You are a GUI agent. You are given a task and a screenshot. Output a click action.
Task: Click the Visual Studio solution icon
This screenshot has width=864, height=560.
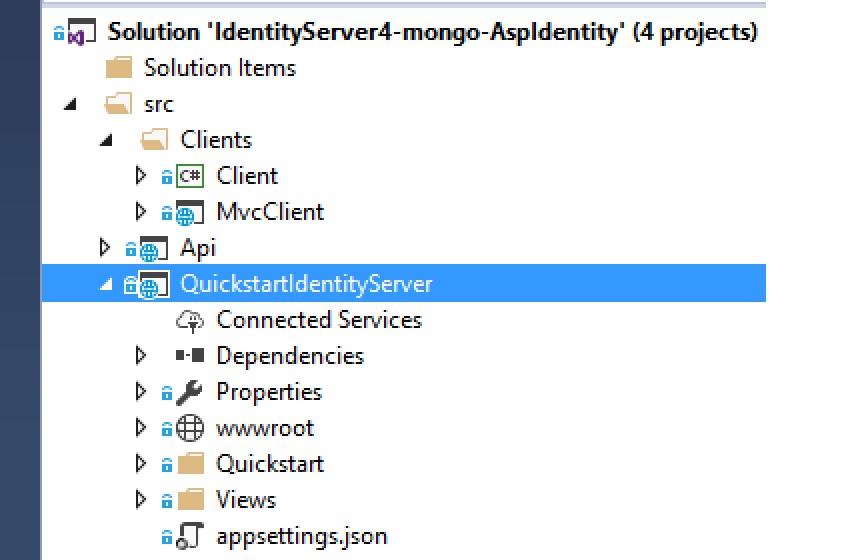pyautogui.click(x=82, y=32)
